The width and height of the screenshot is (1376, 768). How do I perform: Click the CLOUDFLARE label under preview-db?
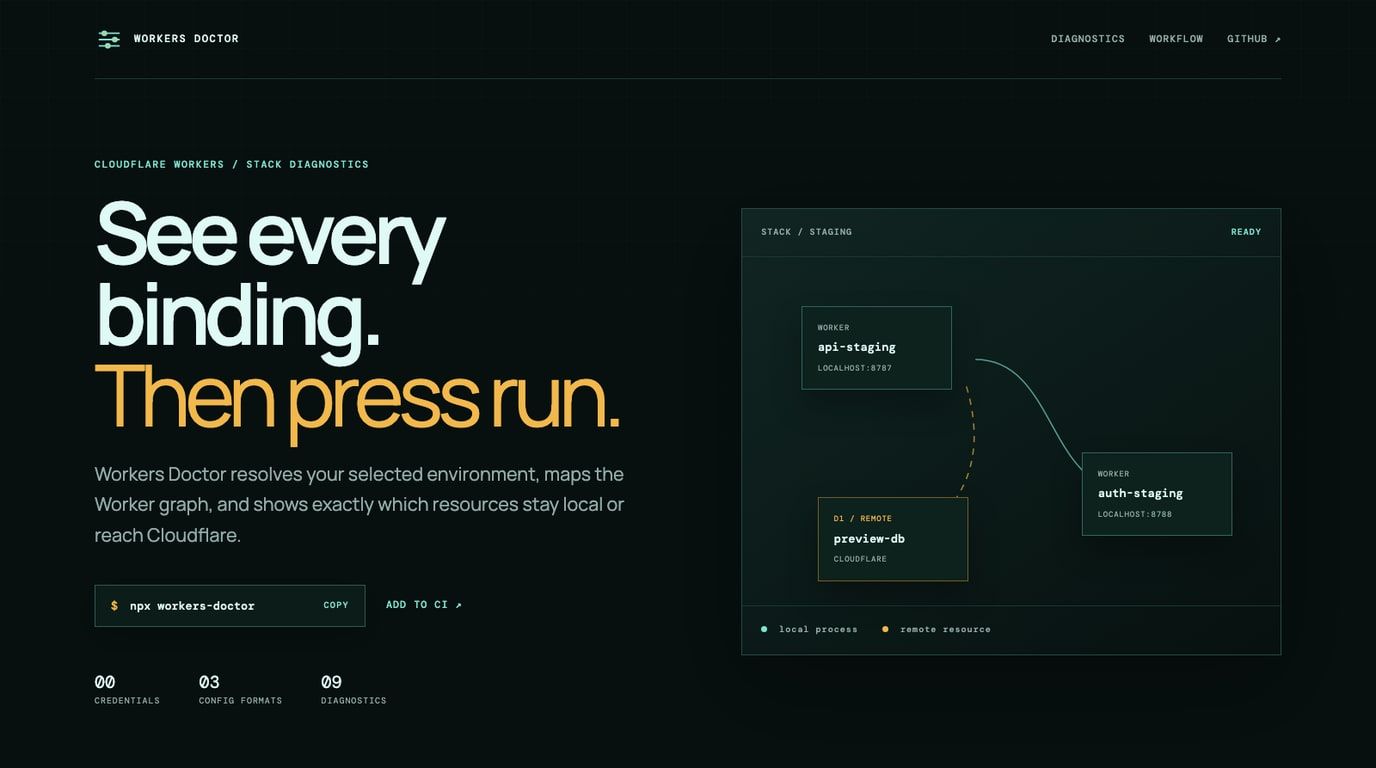pos(860,559)
